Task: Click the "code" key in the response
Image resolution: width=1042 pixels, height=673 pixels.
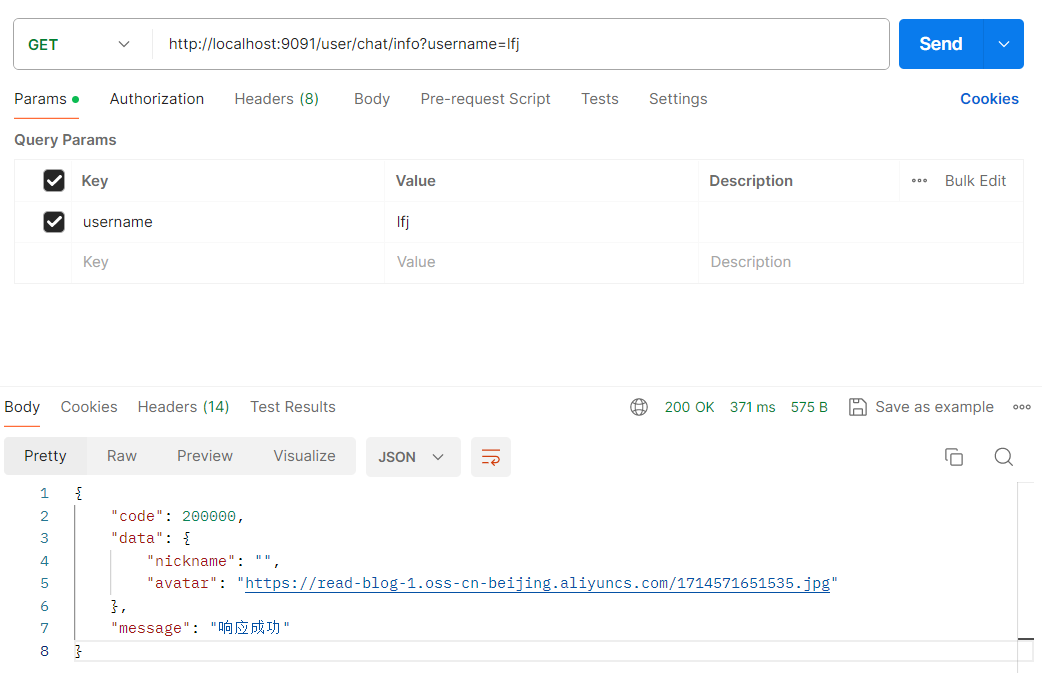Action: coord(137,516)
